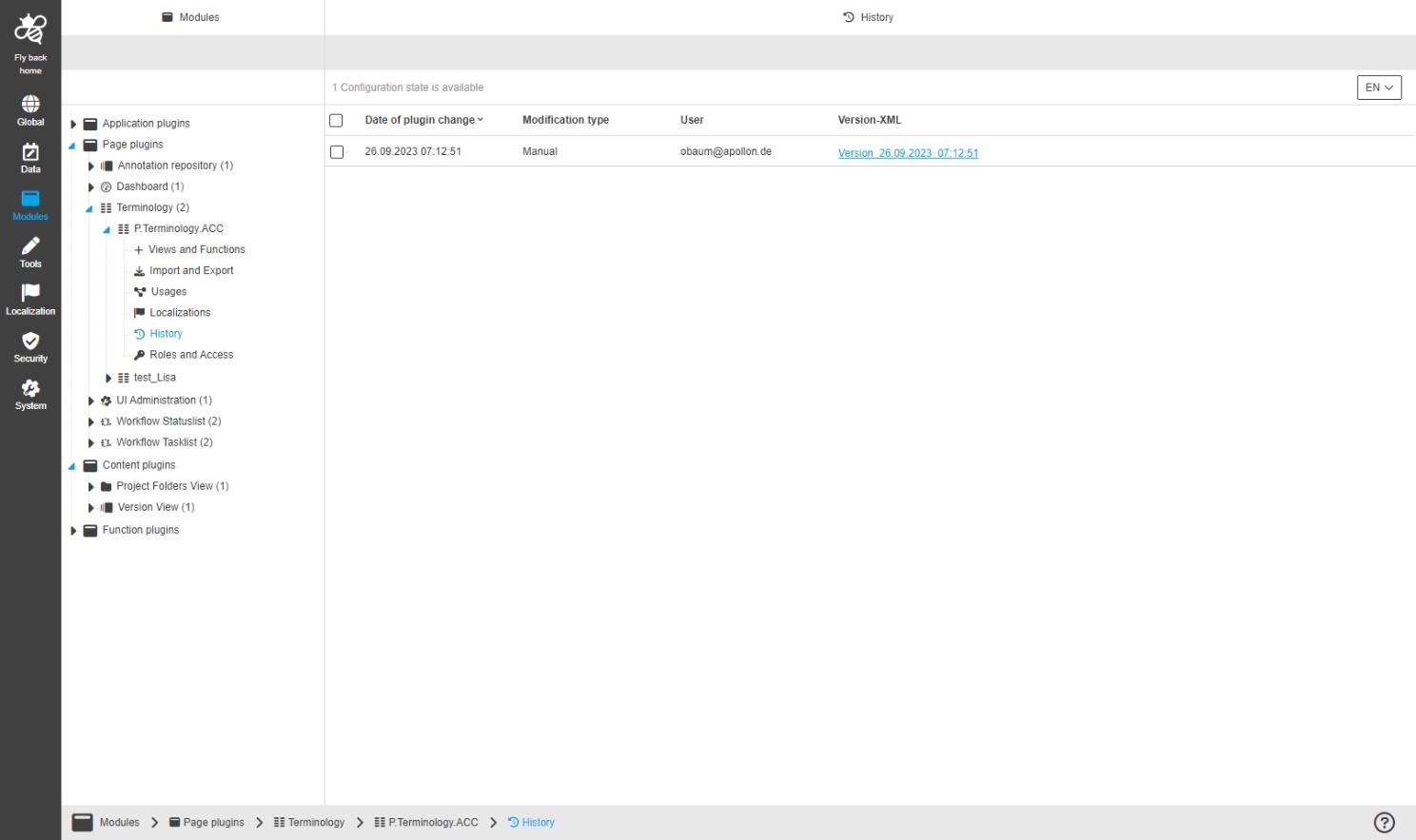This screenshot has width=1416, height=840.
Task: Select Roles and Access tree item
Action: [190, 355]
